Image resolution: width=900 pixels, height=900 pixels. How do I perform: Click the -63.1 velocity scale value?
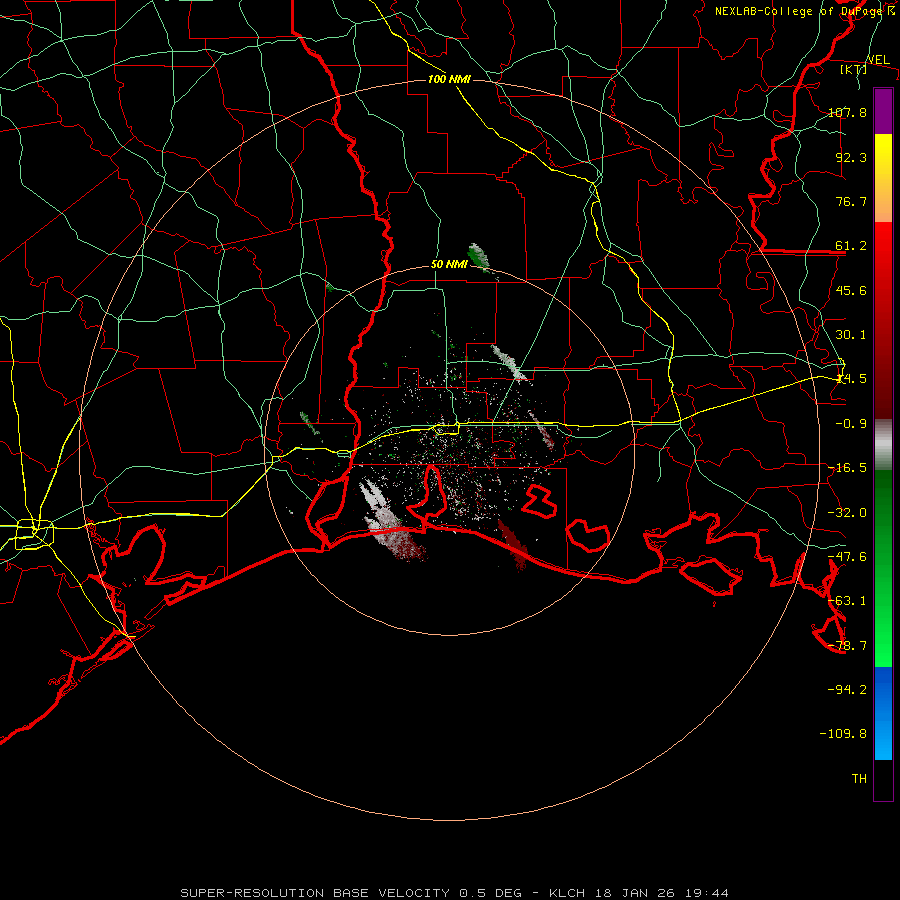[x=848, y=601]
